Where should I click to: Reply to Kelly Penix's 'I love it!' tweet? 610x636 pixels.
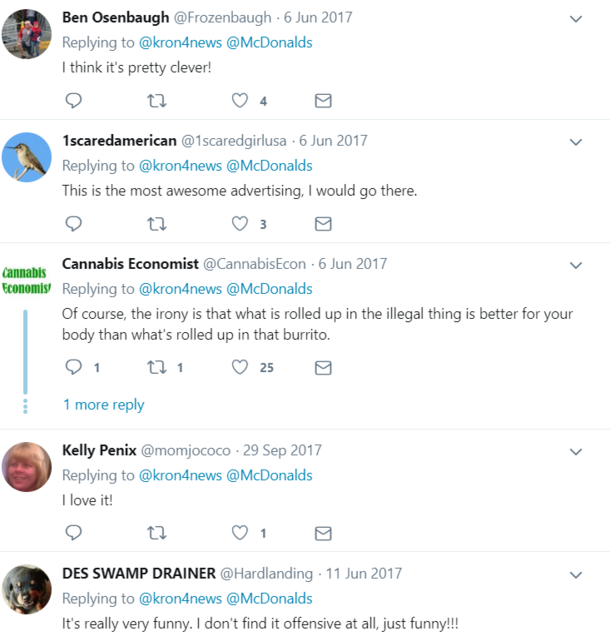tap(73, 533)
